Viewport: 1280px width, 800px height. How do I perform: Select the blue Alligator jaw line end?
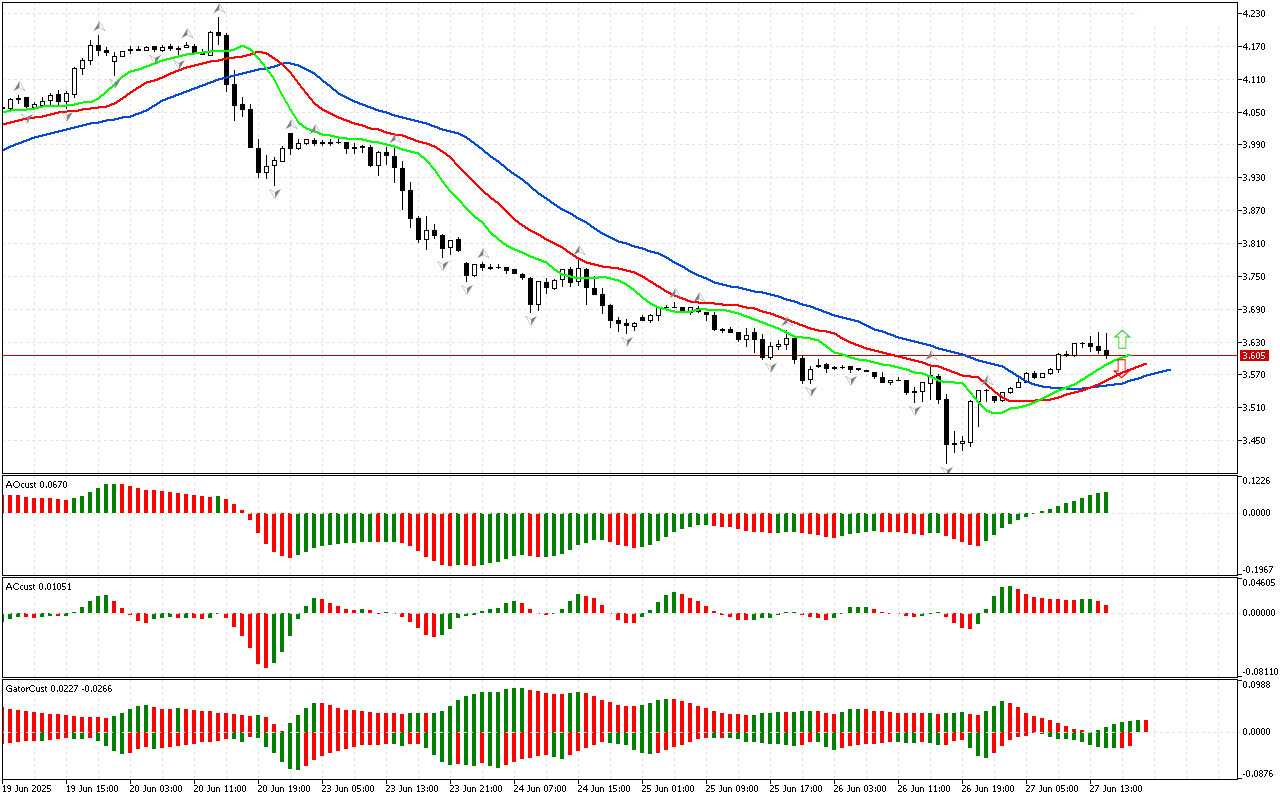click(1167, 371)
